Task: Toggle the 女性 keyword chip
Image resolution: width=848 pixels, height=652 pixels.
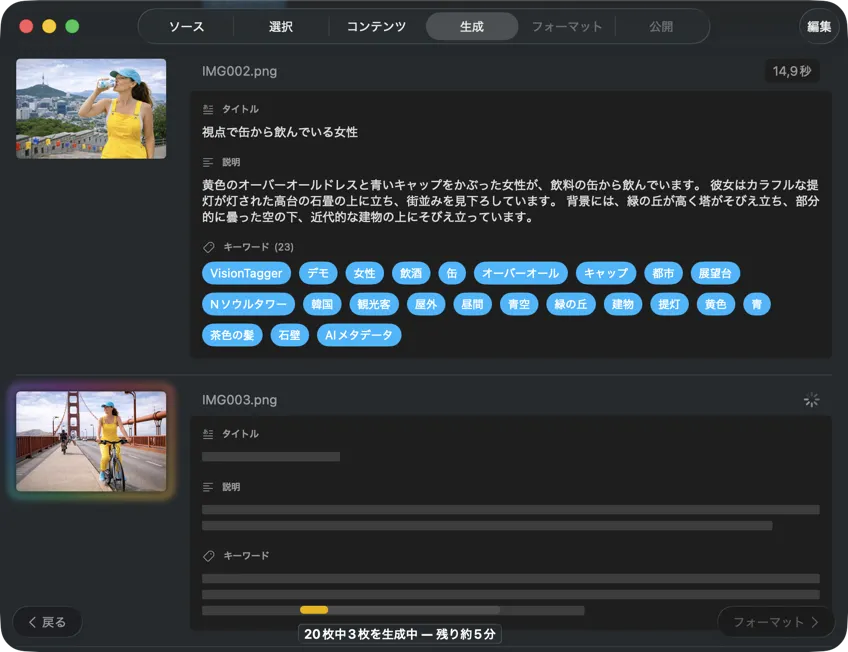Action: coord(364,273)
